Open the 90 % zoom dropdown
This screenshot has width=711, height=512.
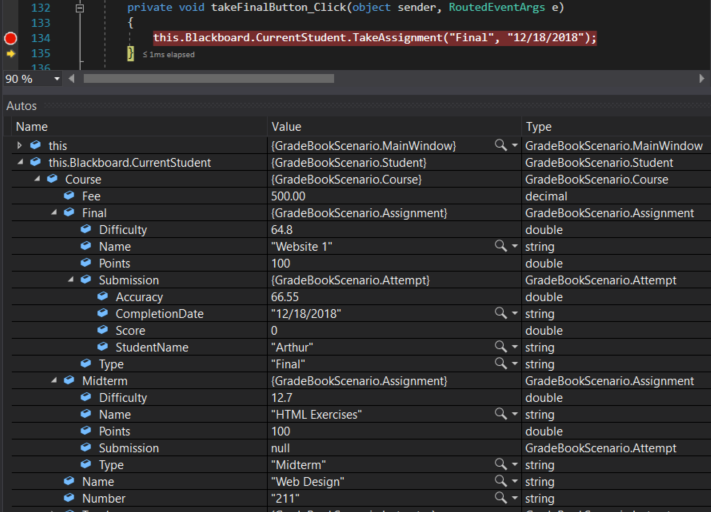56,79
